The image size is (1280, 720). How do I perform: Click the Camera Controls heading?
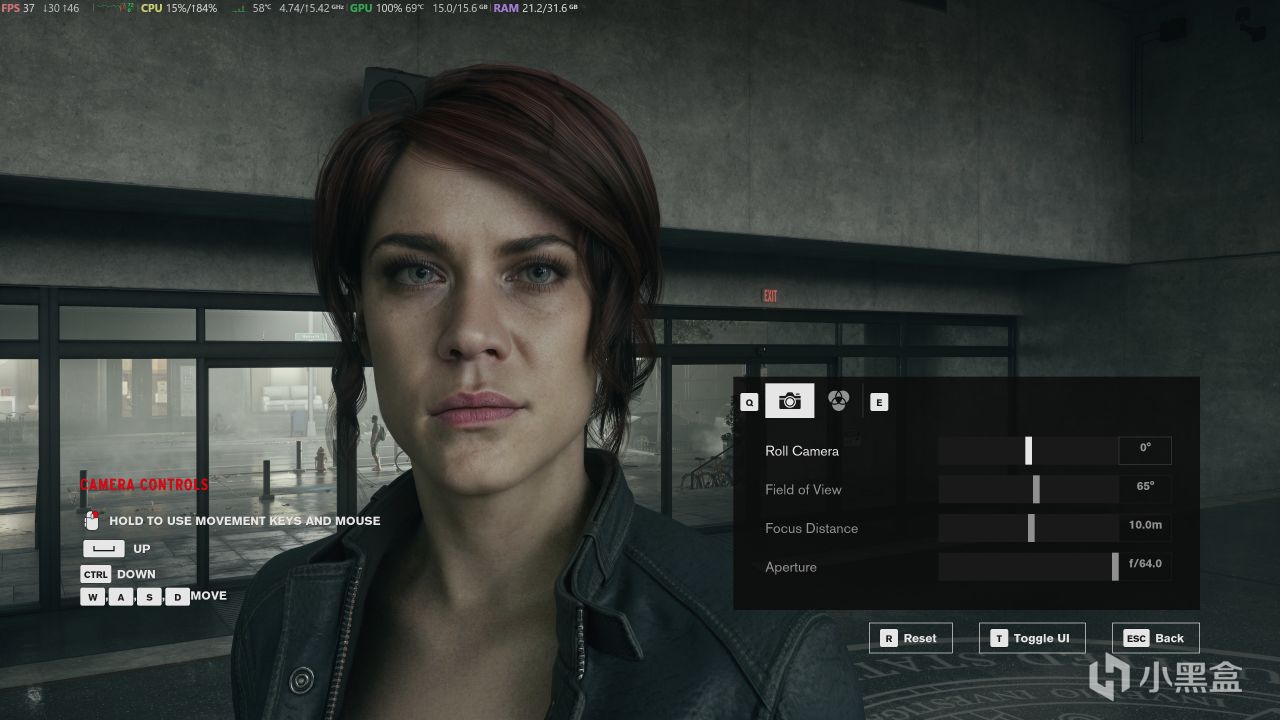coord(144,485)
